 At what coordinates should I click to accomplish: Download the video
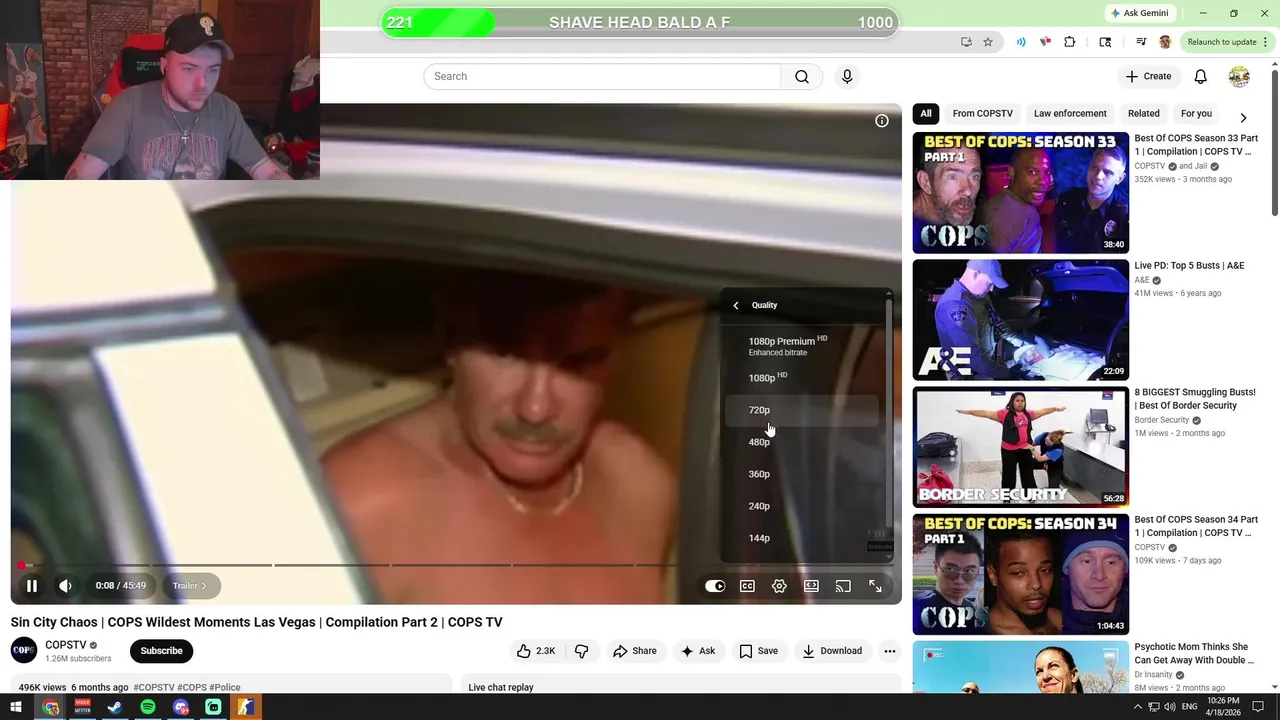(x=832, y=651)
